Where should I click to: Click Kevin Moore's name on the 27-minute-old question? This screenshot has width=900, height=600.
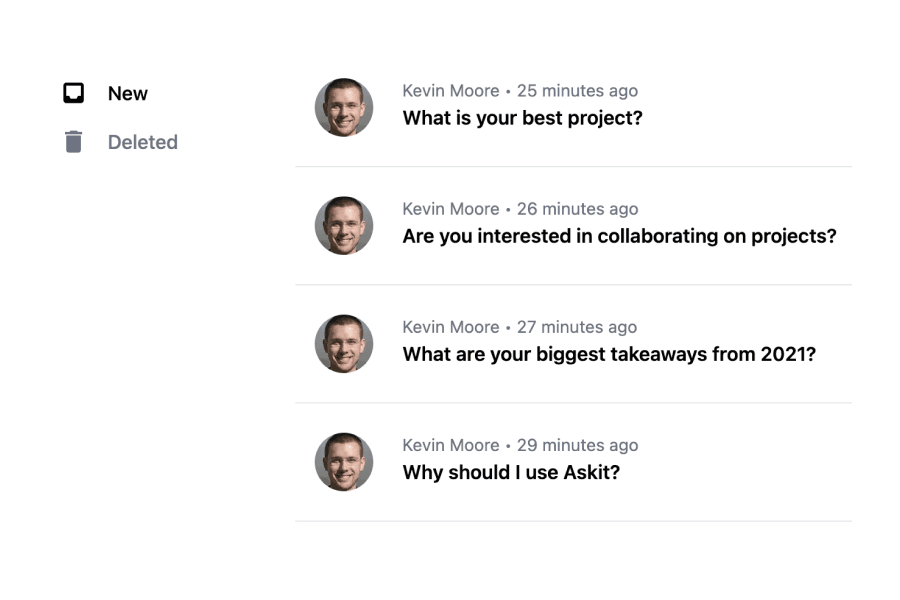click(450, 327)
